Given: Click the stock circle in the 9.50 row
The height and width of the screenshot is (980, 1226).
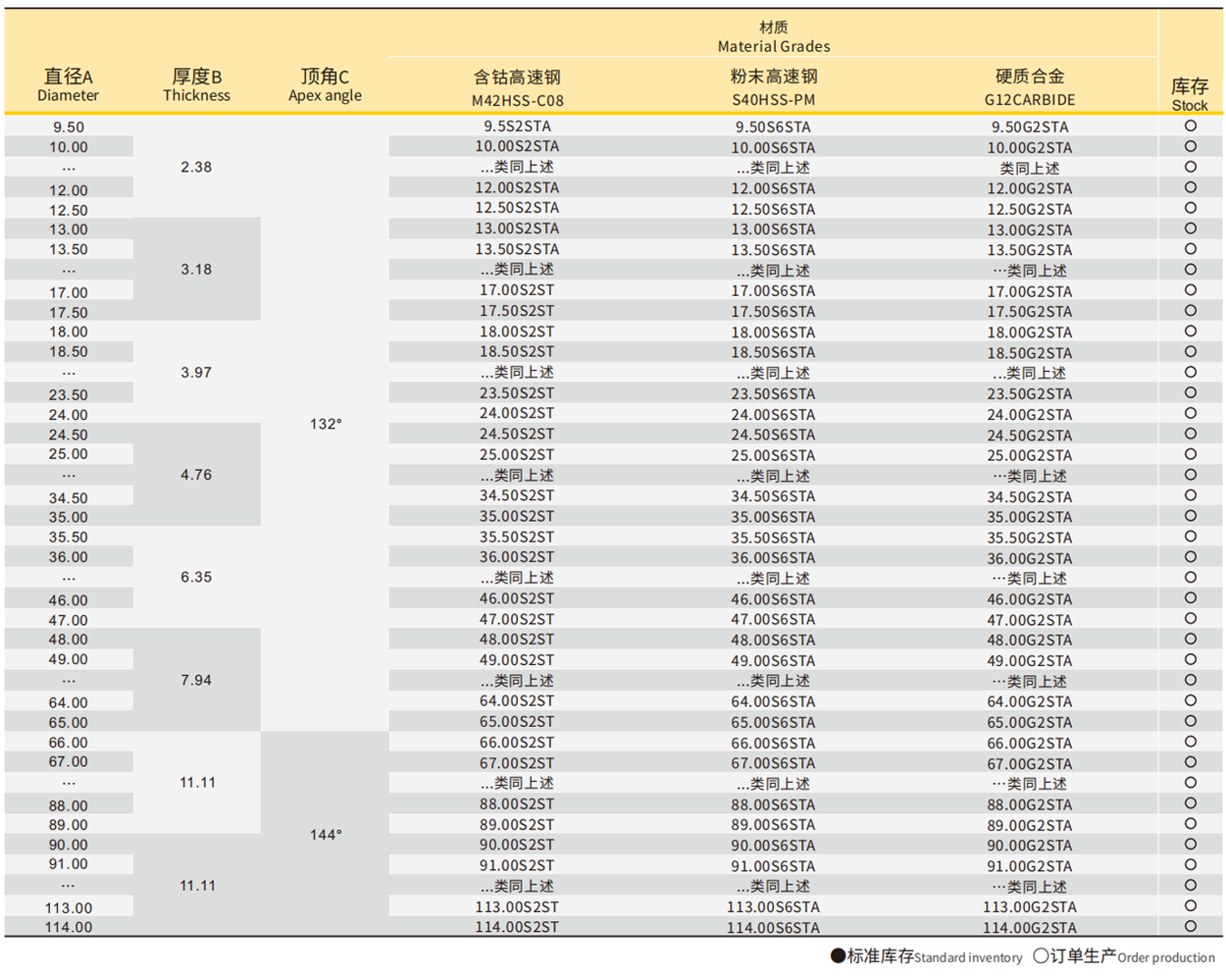Looking at the screenshot, I should coord(1190,126).
